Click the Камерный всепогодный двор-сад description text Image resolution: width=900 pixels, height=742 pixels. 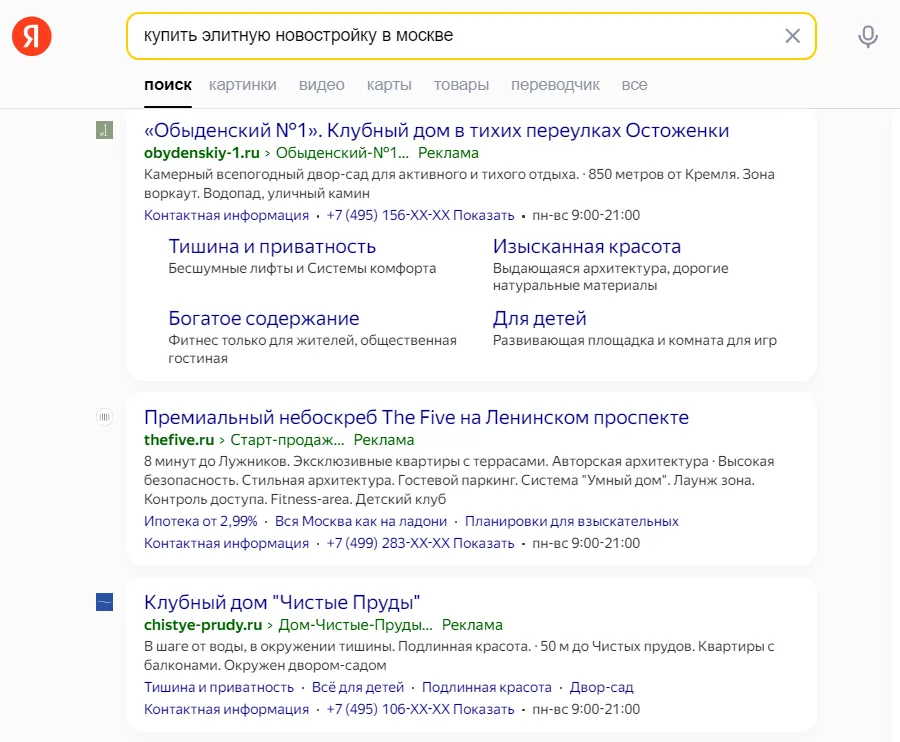tap(459, 184)
